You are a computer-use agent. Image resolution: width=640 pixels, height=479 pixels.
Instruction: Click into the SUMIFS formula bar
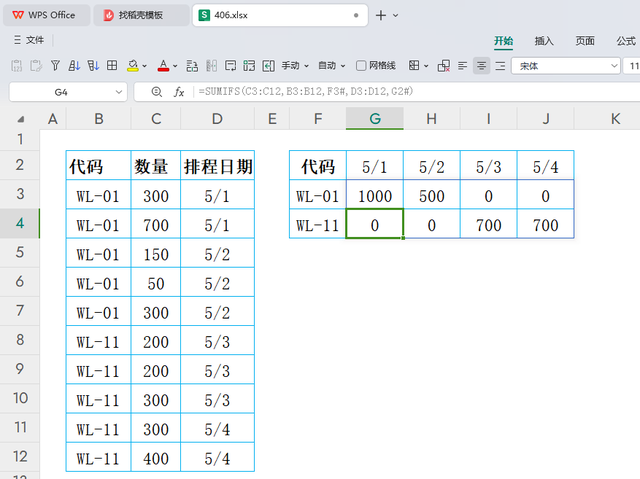pos(416,91)
